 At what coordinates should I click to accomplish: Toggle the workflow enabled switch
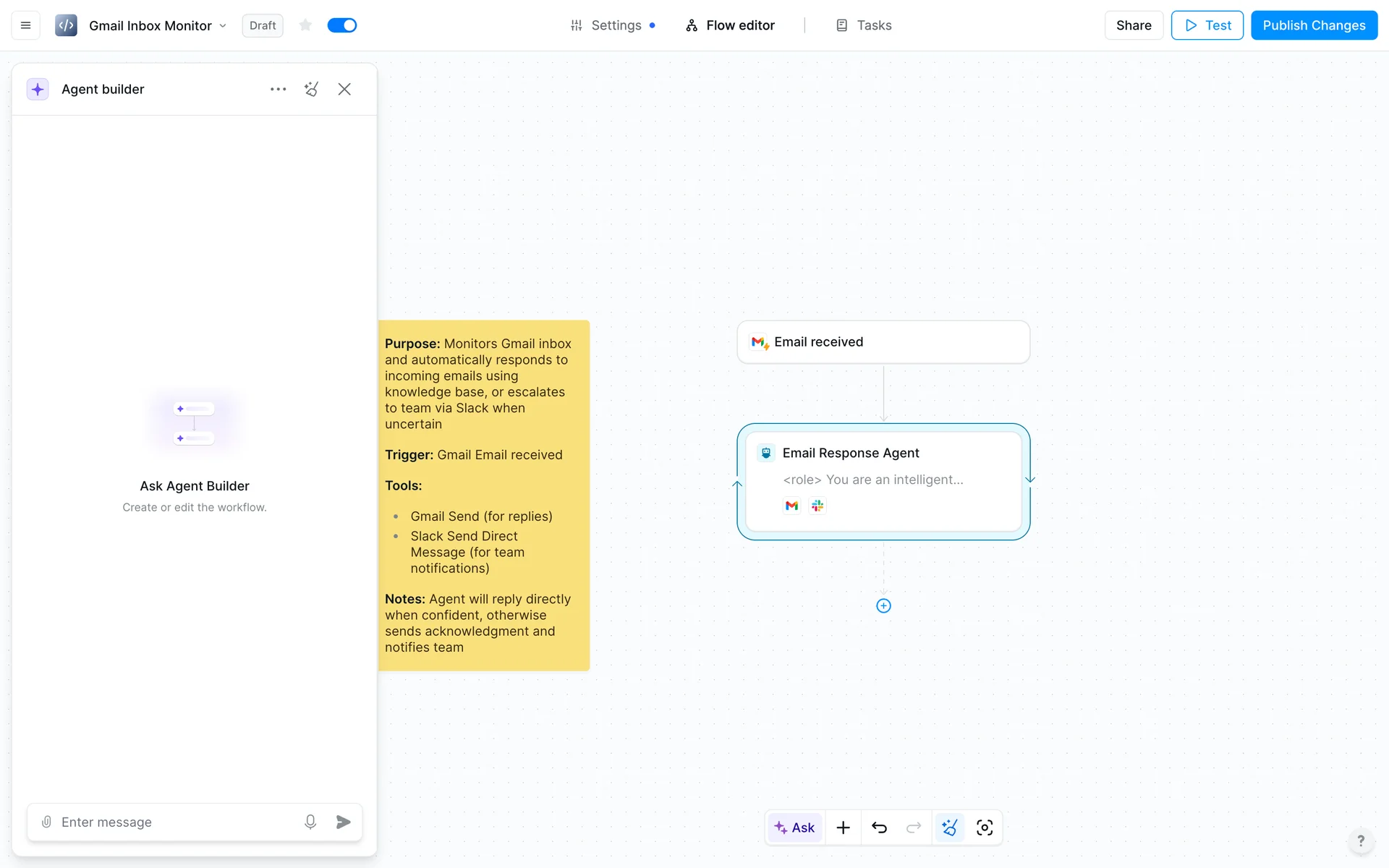click(341, 25)
